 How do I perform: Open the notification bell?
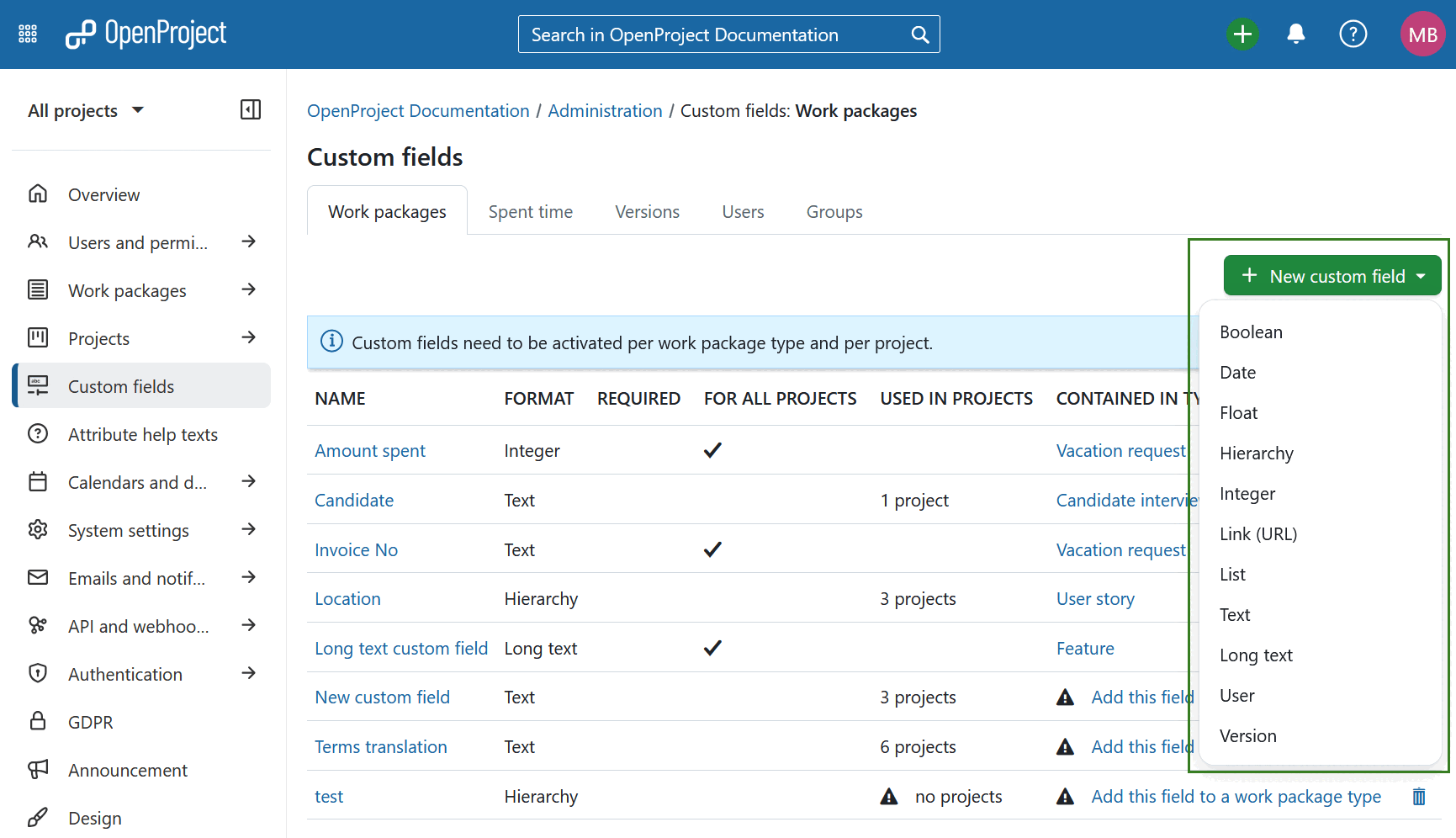click(x=1295, y=34)
